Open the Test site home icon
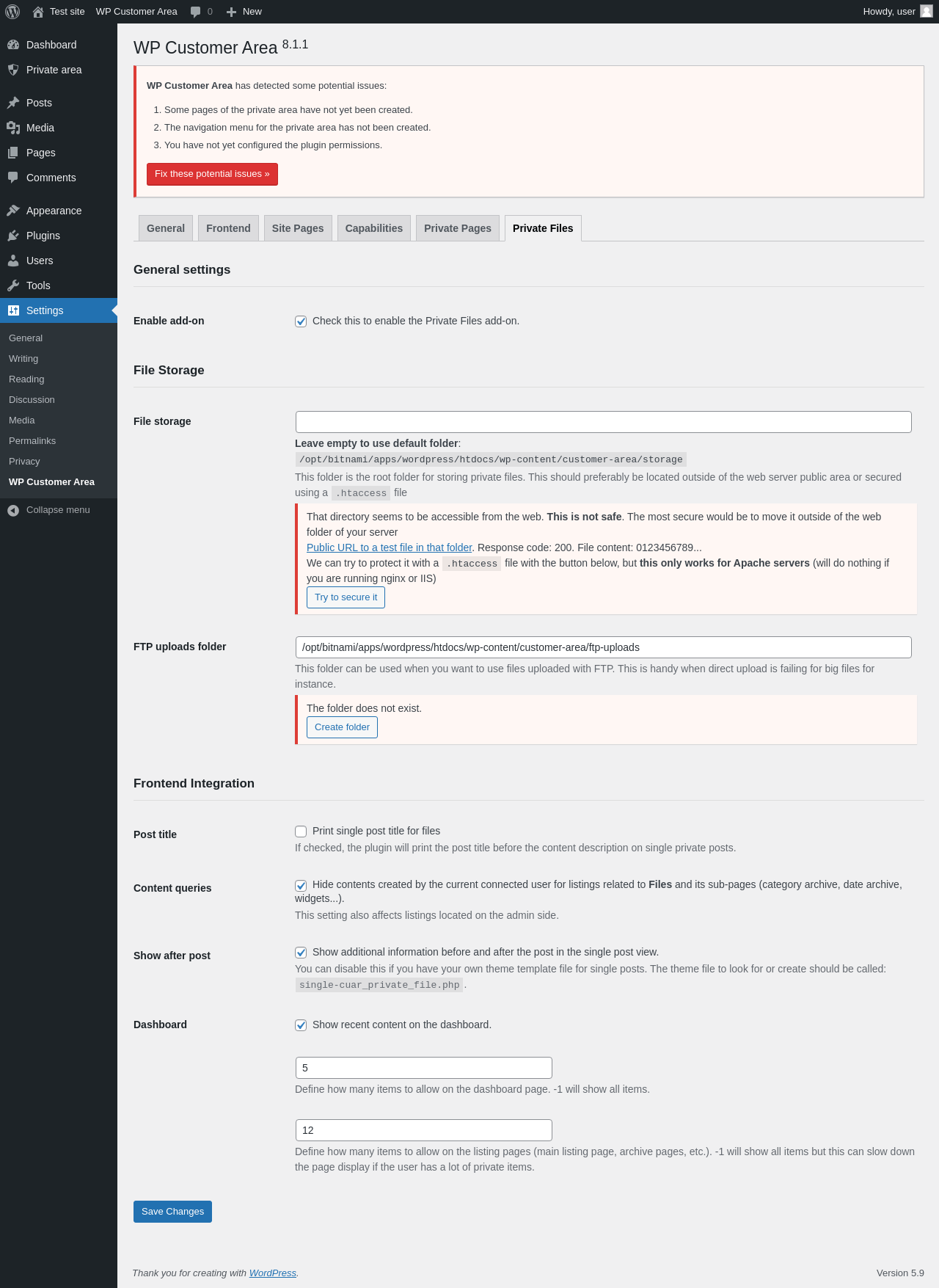Image resolution: width=939 pixels, height=1288 pixels. (x=38, y=12)
